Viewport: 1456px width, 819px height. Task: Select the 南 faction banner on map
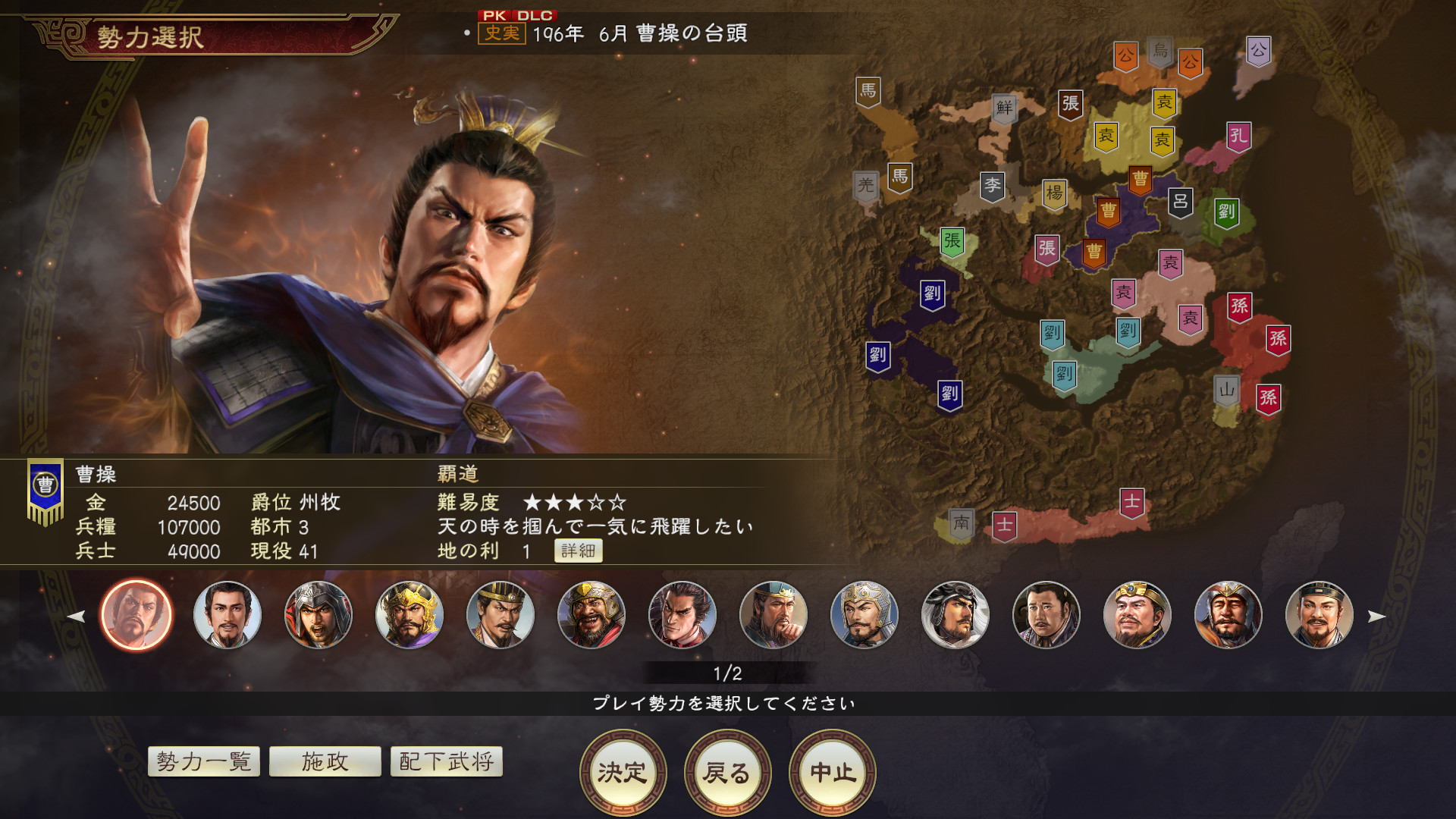pyautogui.click(x=961, y=524)
